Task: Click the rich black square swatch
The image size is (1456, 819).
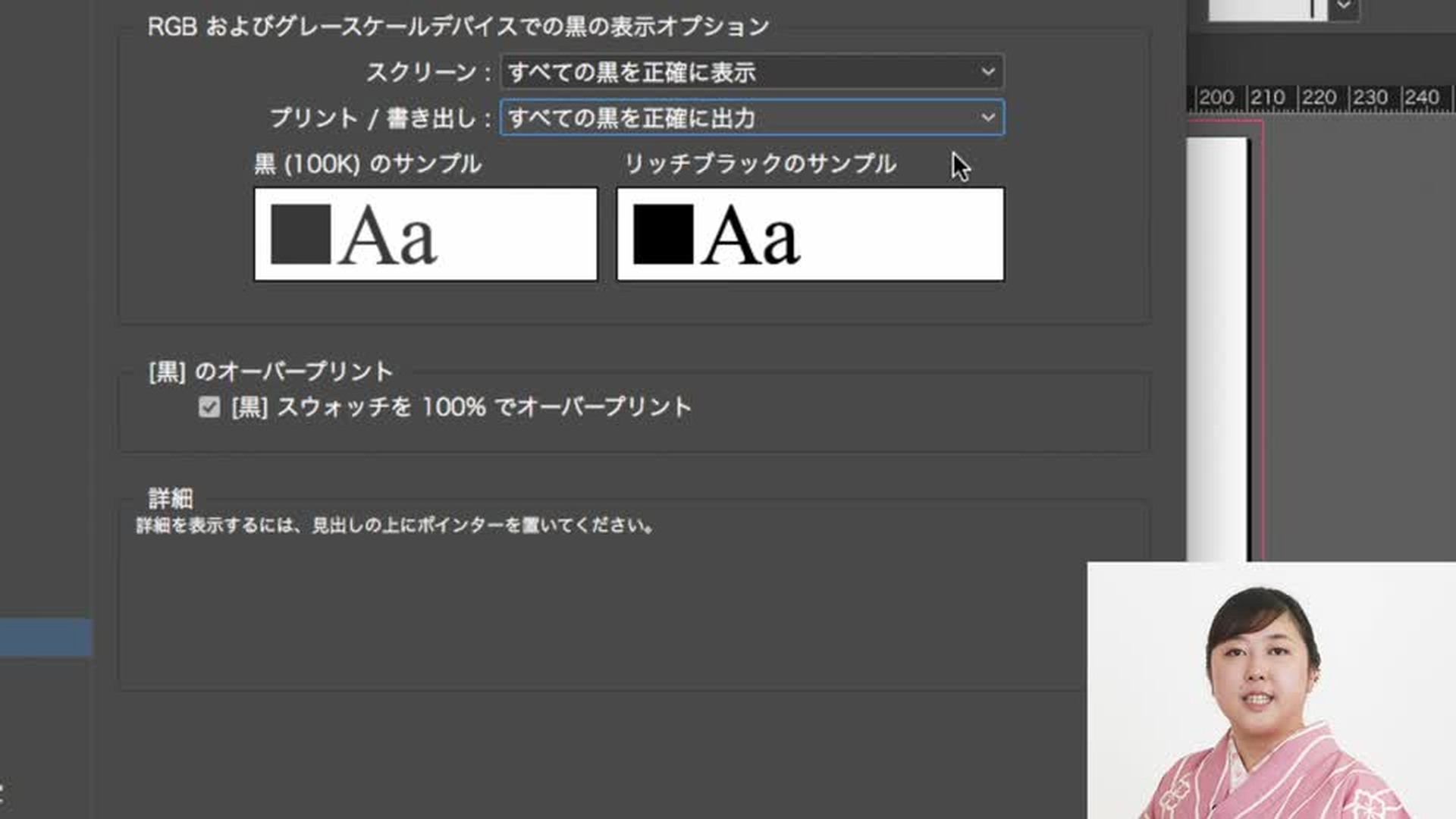Action: pos(663,234)
